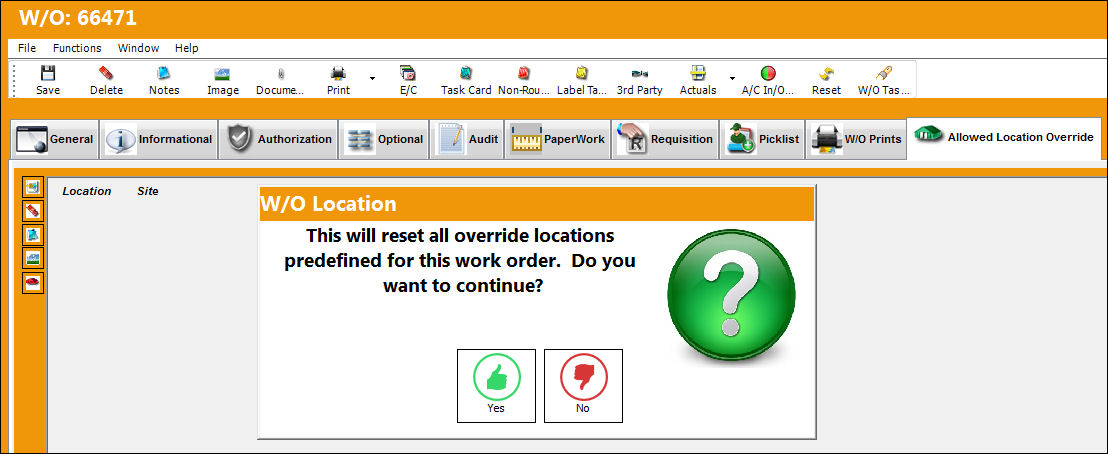This screenshot has height=454, width=1108.
Task: Click the W/O Location dialog title bar
Action: (x=537, y=204)
